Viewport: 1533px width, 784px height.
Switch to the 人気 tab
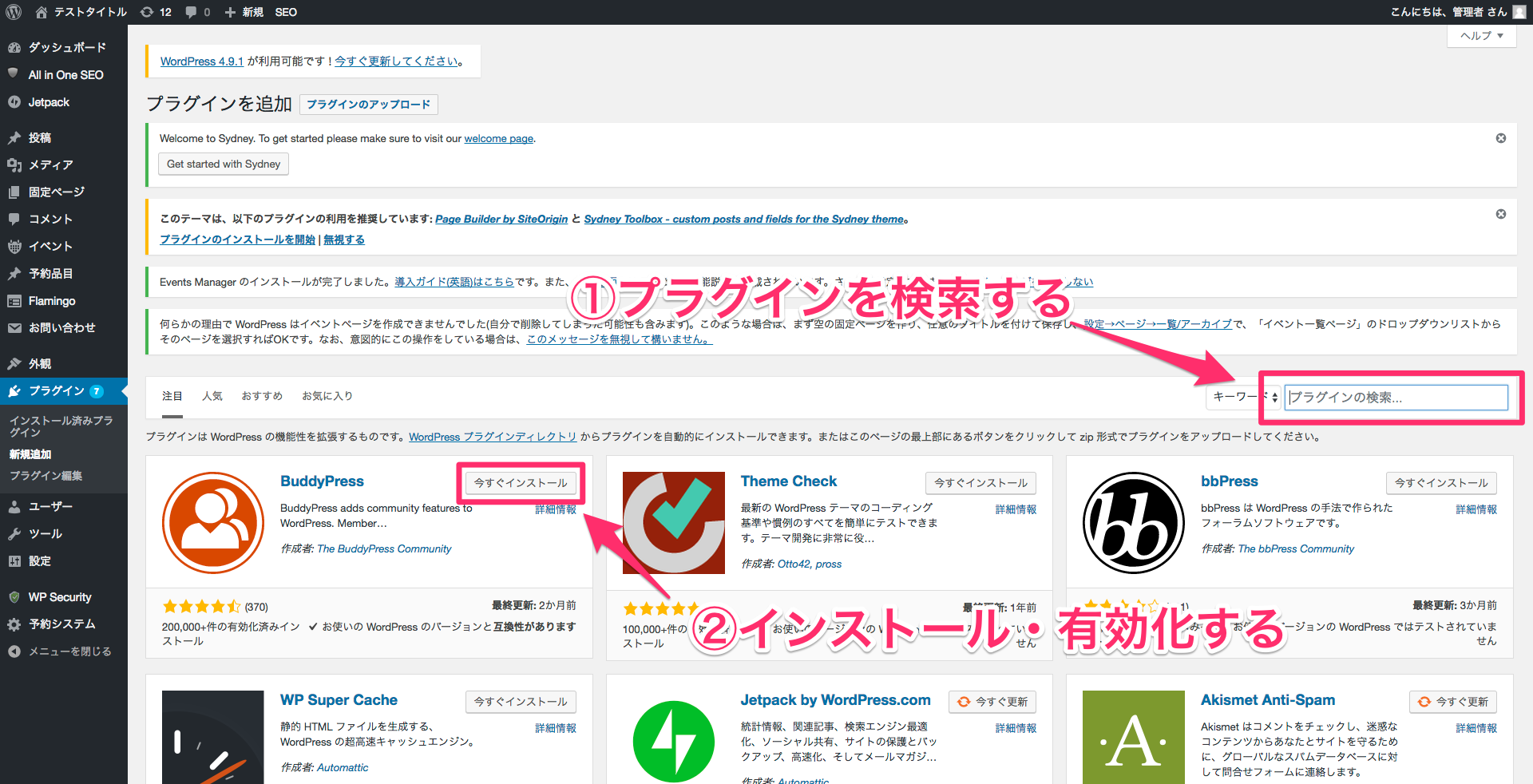pos(212,396)
